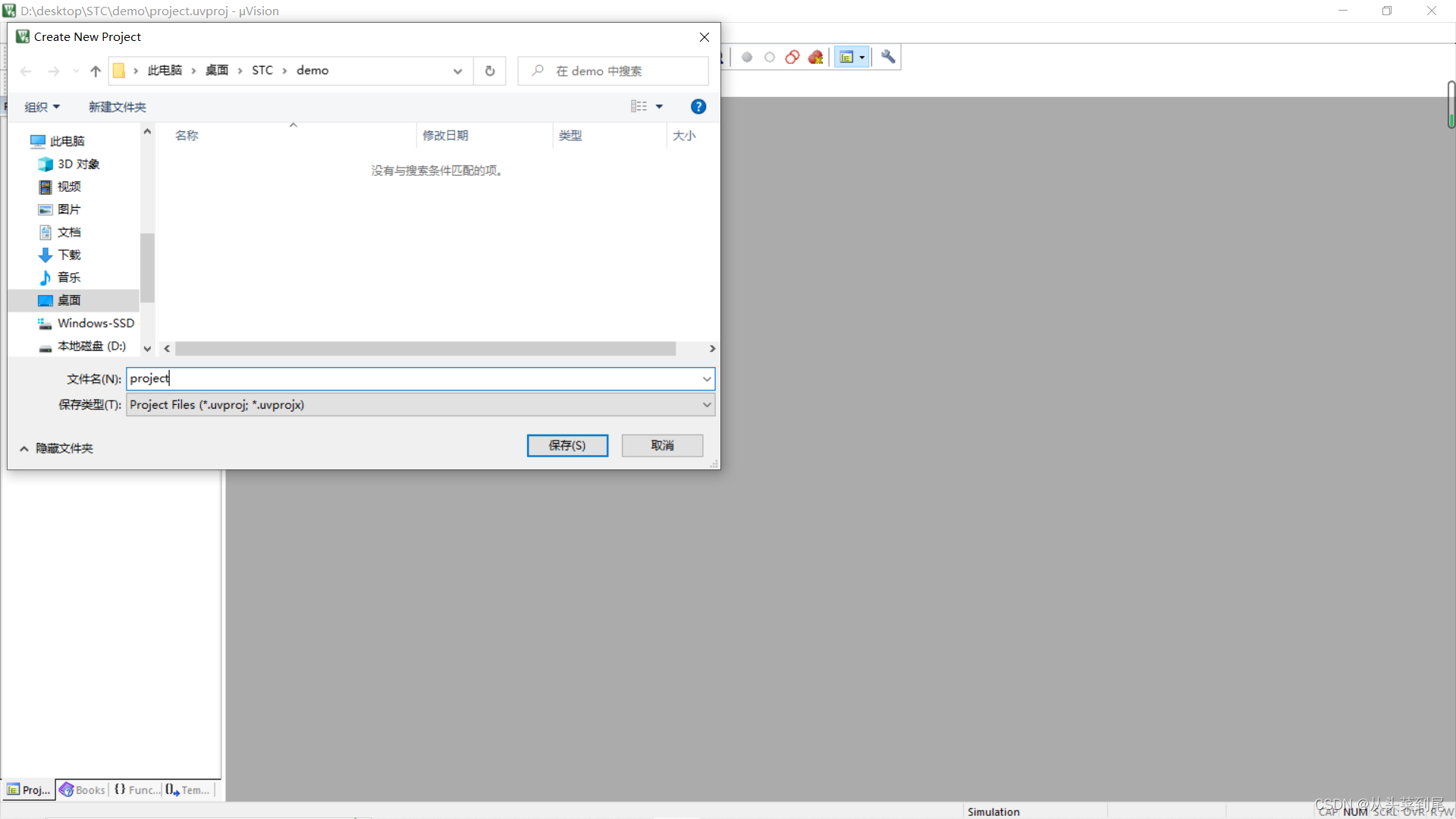Click the Cancel (取消) button
Screen dimensions: 1456x819
(x=662, y=445)
